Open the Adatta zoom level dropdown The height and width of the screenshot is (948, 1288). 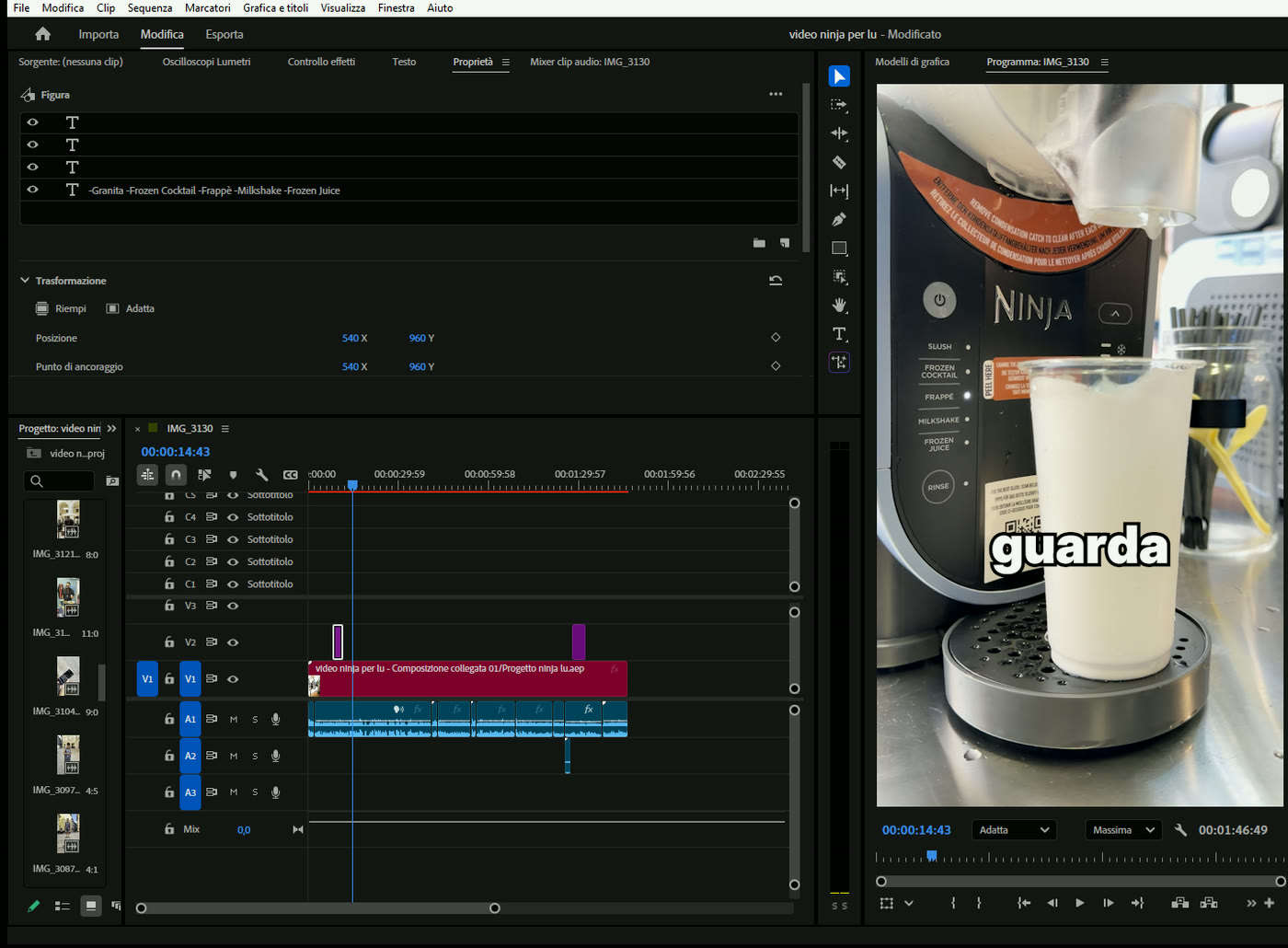(x=1015, y=830)
